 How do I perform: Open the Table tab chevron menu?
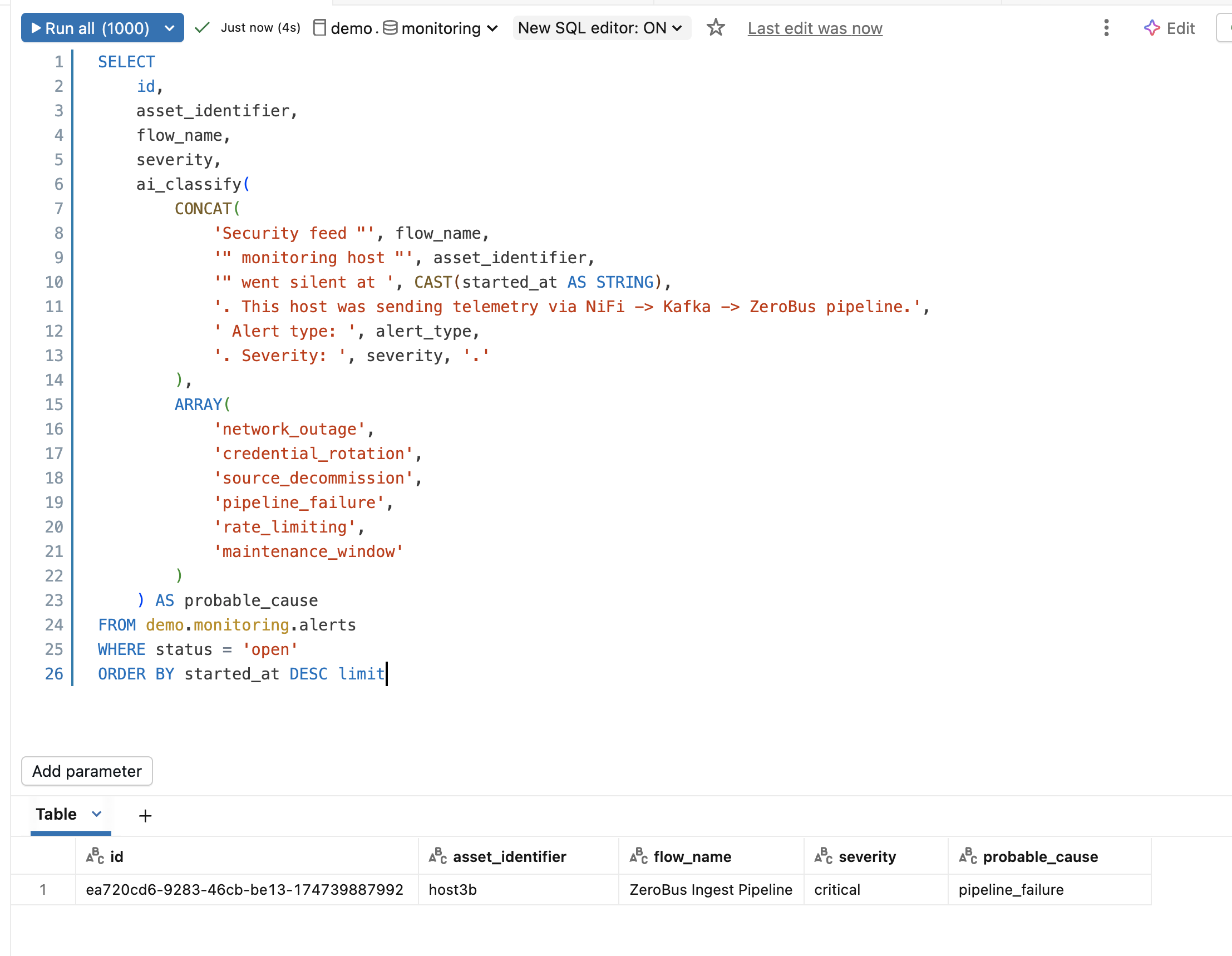[96, 814]
